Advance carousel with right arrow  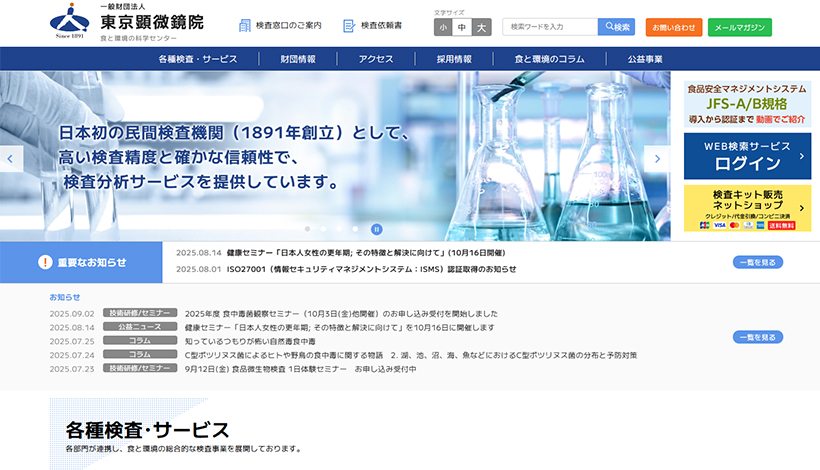(657, 157)
